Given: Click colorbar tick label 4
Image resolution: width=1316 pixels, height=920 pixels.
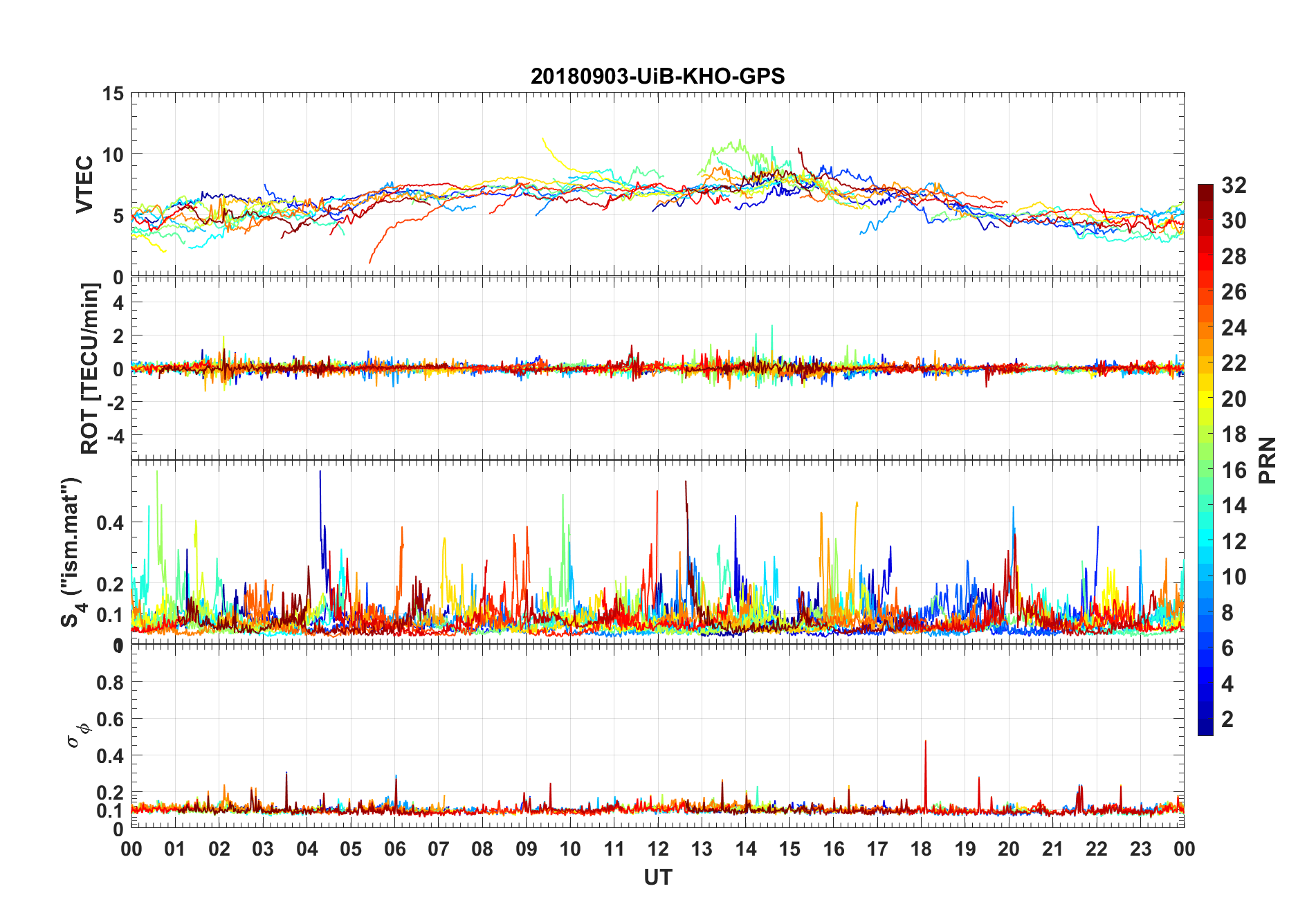Looking at the screenshot, I should point(1227,683).
